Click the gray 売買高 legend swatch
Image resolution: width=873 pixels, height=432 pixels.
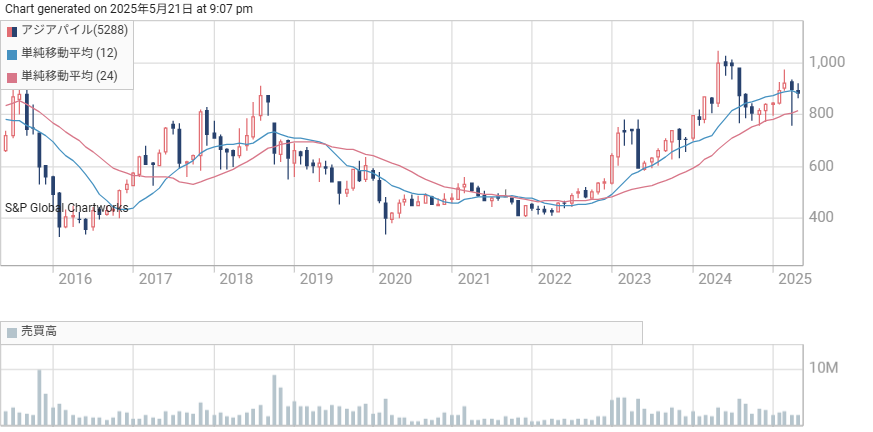12,333
